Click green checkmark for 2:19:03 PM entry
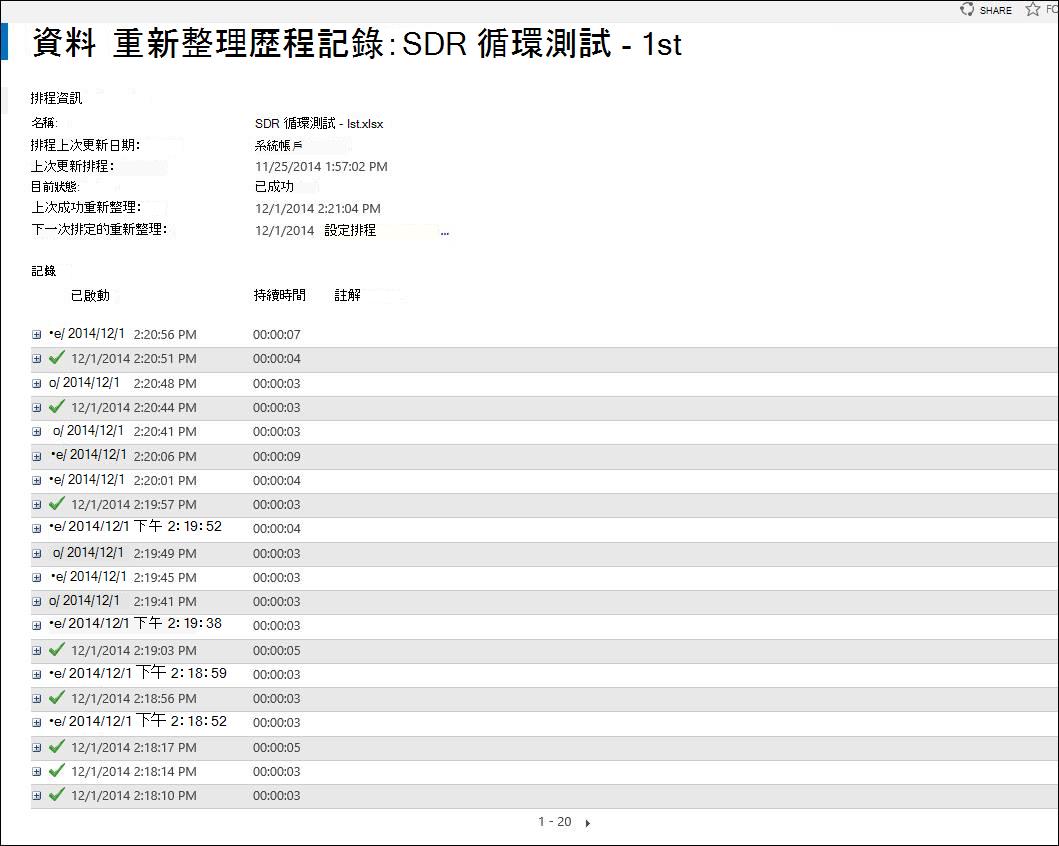Screen dimensions: 1059x846 coord(57,650)
